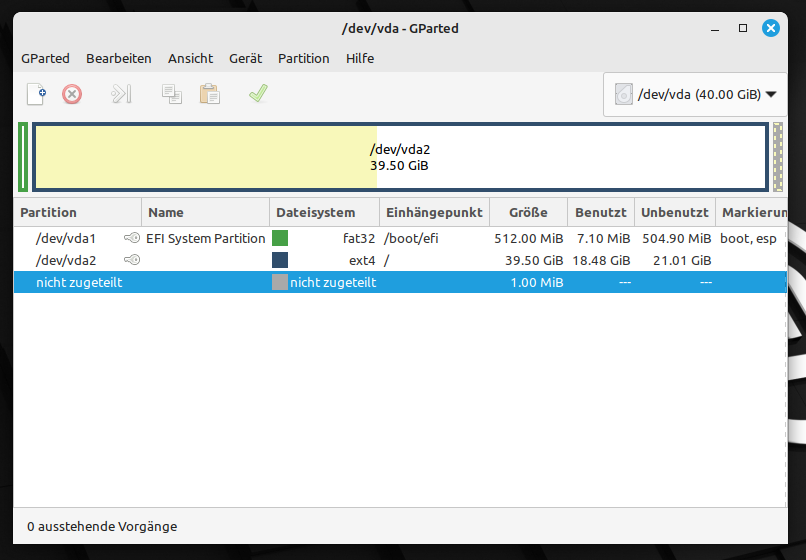Viewport: 806px width, 560px height.
Task: Click the 512.00 MiB size value
Action: [528, 239]
